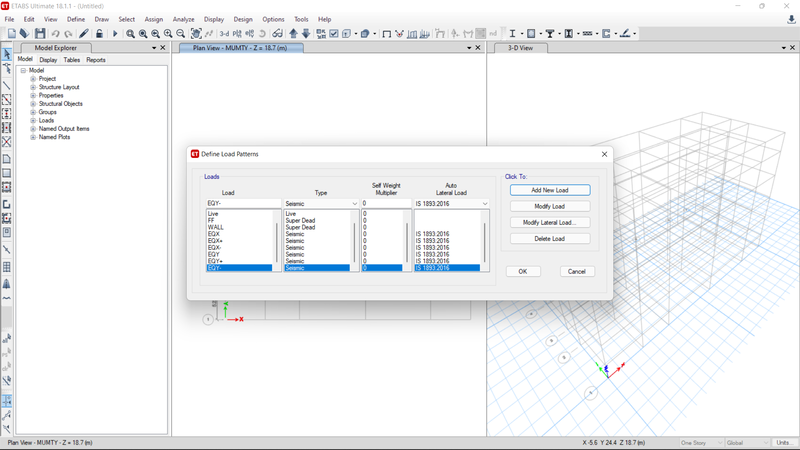This screenshot has width=800, height=450.
Task: Open the Assign menu
Action: coord(154,19)
